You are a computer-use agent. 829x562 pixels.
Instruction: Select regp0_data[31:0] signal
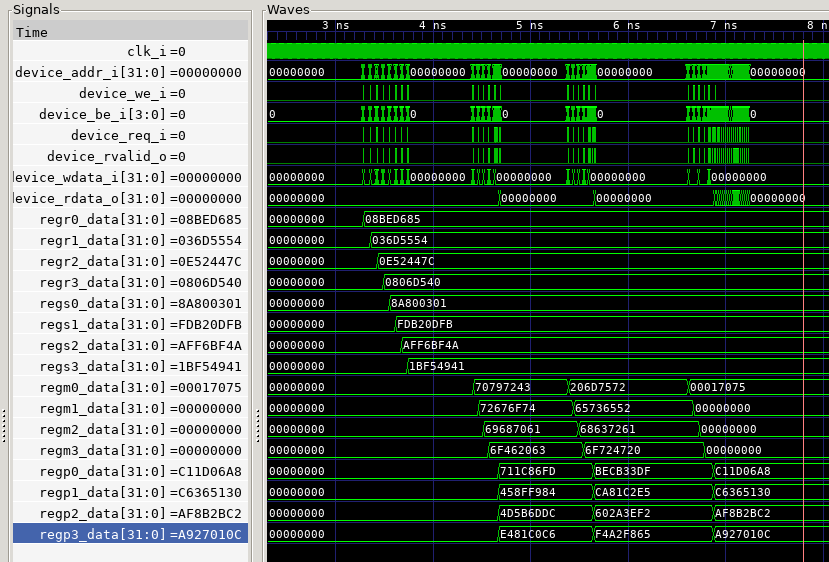[130, 471]
